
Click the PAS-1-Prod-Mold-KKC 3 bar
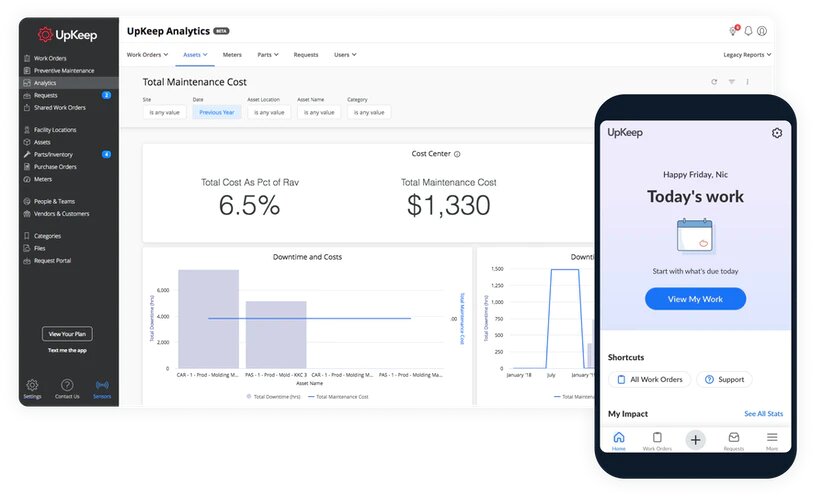click(276, 335)
